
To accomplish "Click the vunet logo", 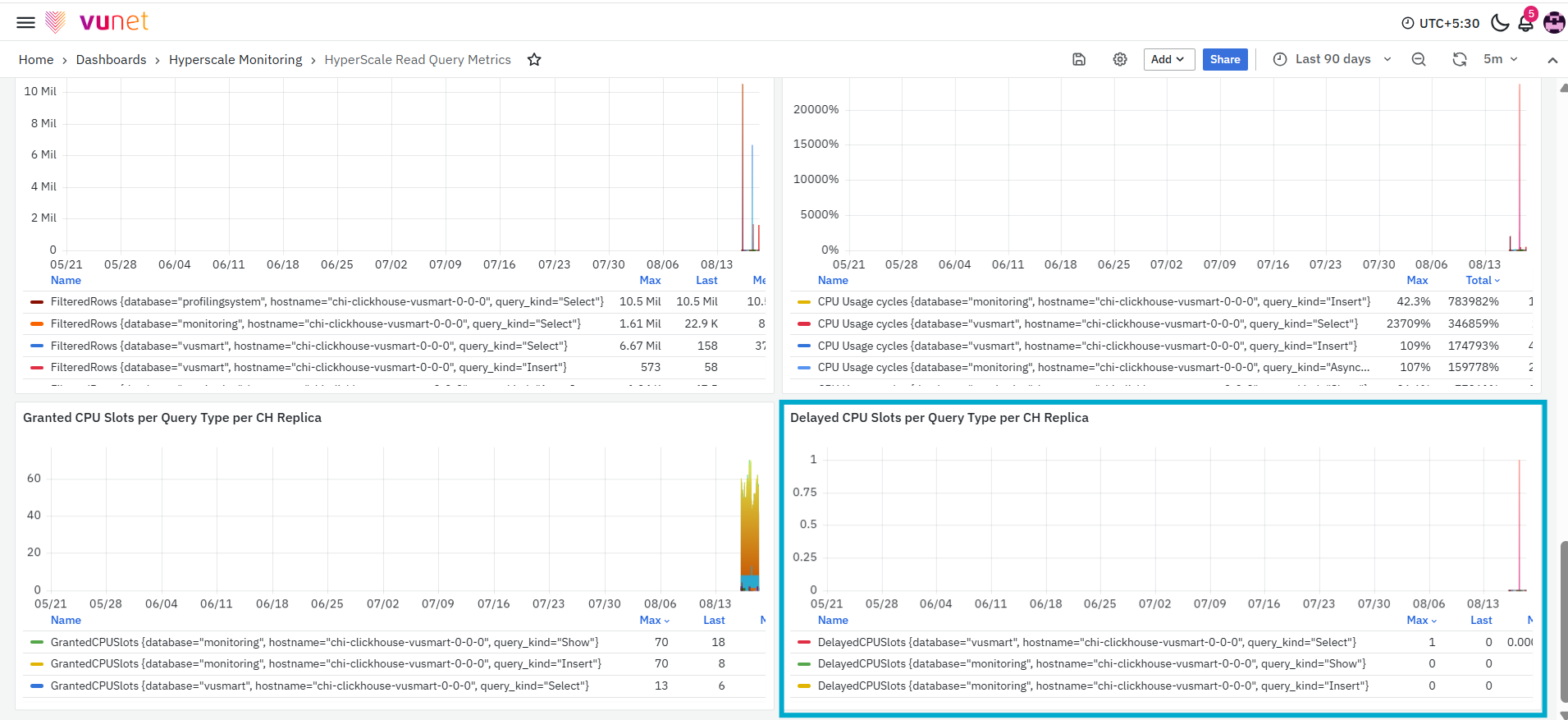I will pos(97,21).
